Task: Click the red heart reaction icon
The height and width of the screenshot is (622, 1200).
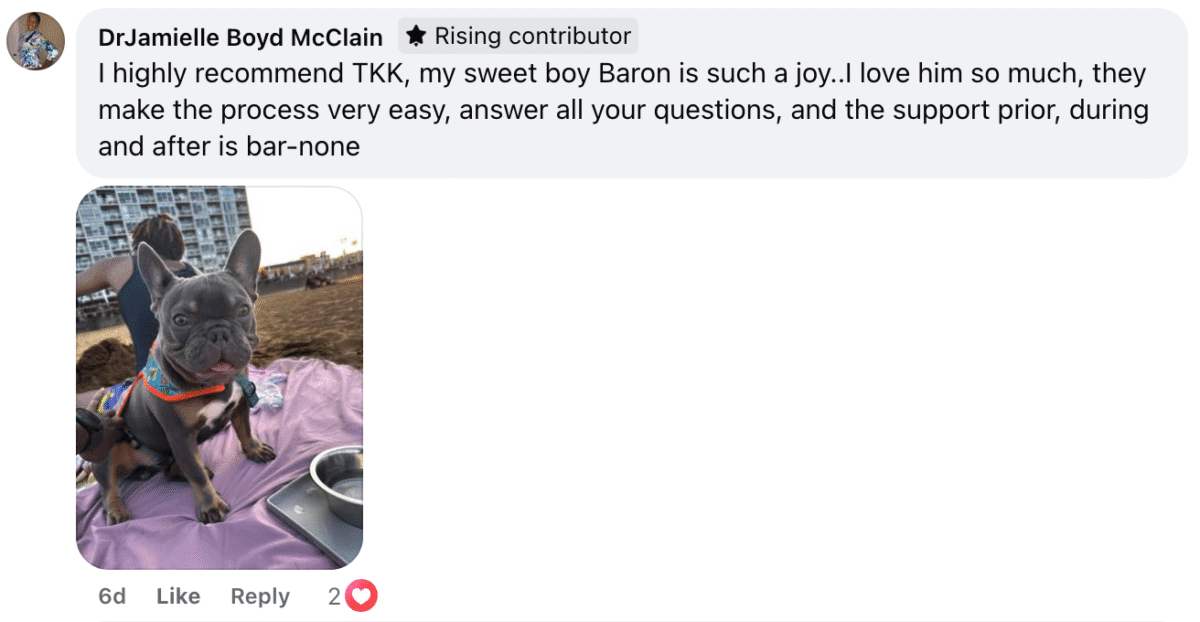Action: 362,597
